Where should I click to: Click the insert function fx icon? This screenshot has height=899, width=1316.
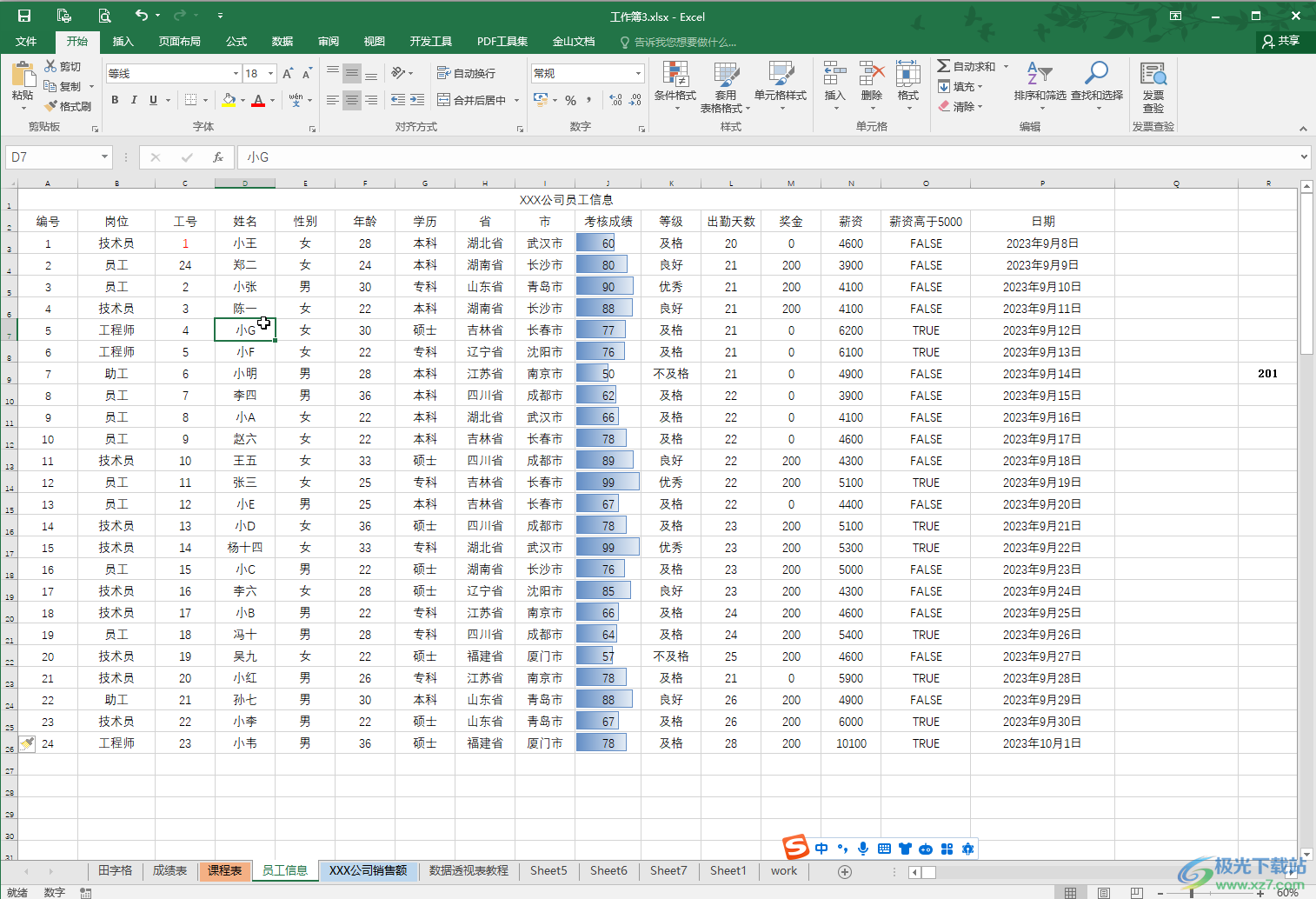tap(218, 157)
